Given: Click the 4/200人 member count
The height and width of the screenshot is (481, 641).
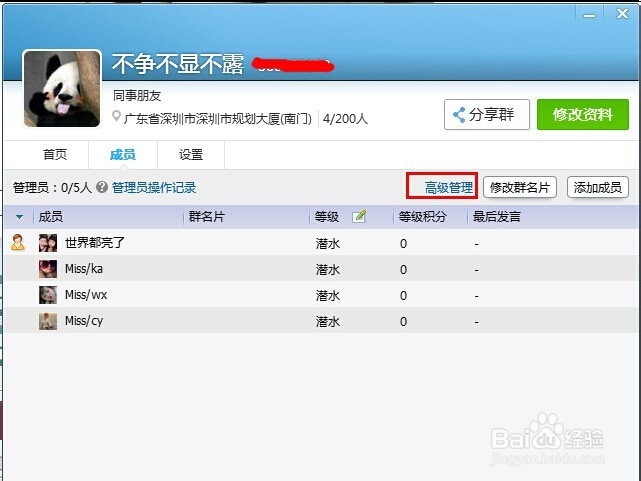Looking at the screenshot, I should (x=345, y=119).
